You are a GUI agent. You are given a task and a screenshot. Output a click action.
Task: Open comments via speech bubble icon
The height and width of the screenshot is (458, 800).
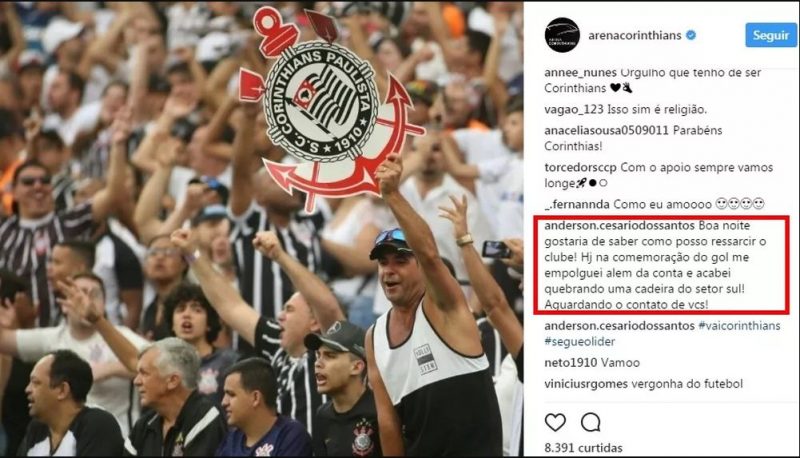590,422
